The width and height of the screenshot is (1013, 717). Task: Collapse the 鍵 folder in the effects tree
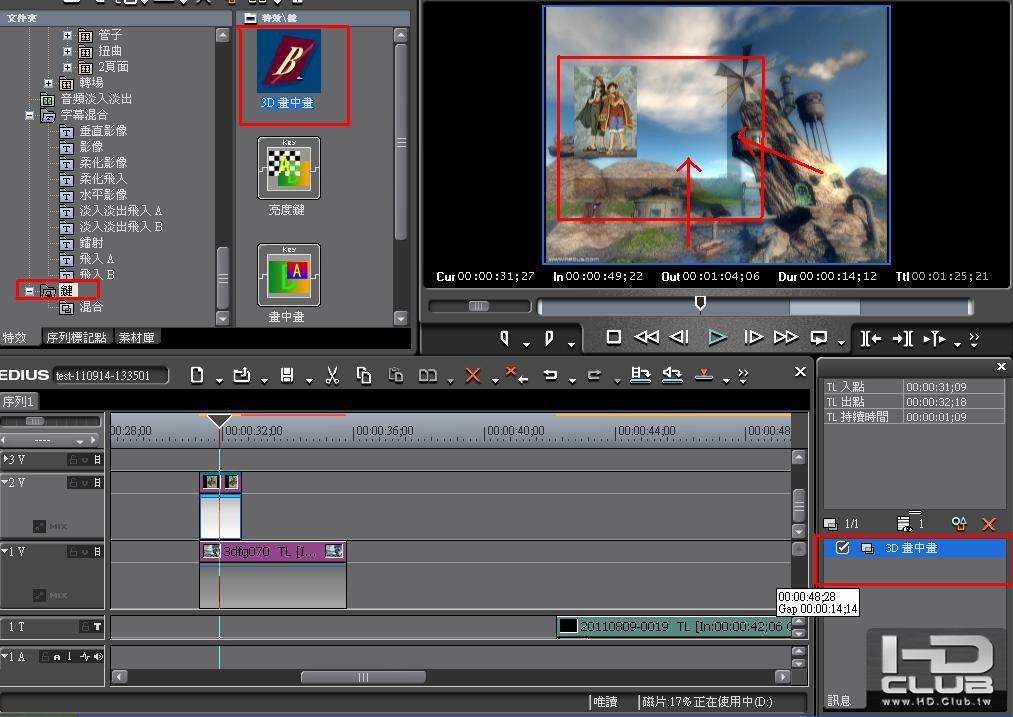click(29, 291)
